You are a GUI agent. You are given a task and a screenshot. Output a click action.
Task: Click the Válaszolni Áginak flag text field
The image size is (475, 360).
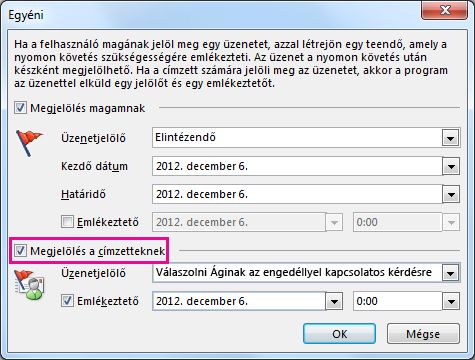click(x=297, y=273)
